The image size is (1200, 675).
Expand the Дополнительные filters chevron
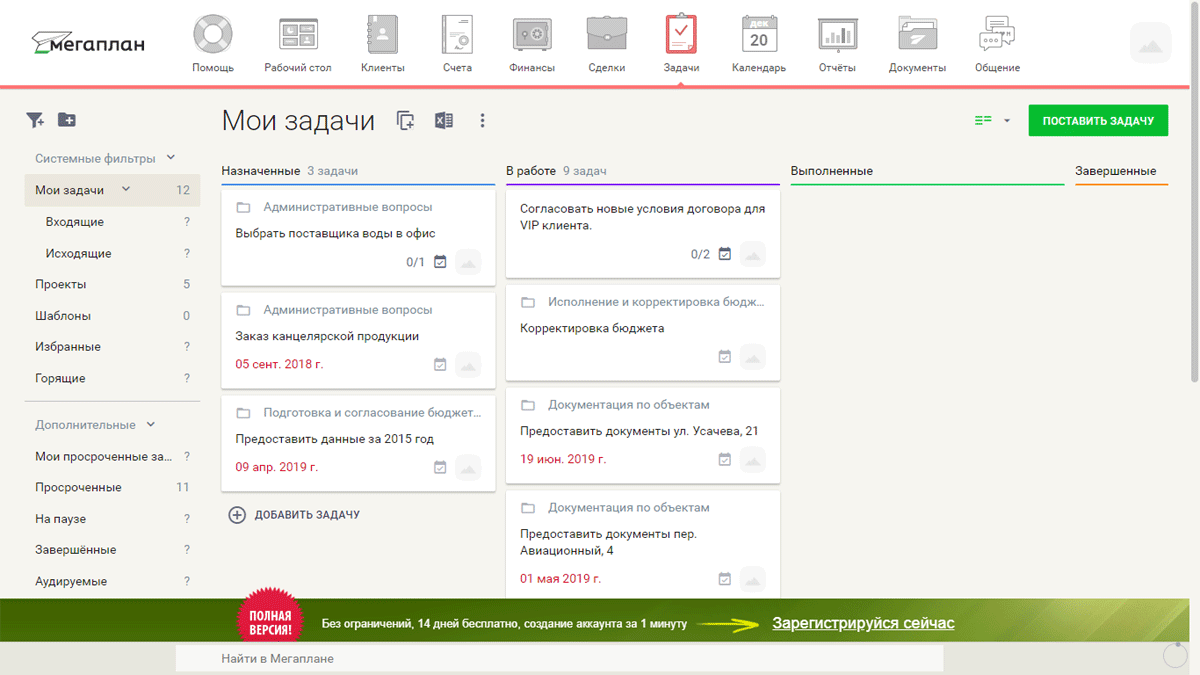click(151, 425)
